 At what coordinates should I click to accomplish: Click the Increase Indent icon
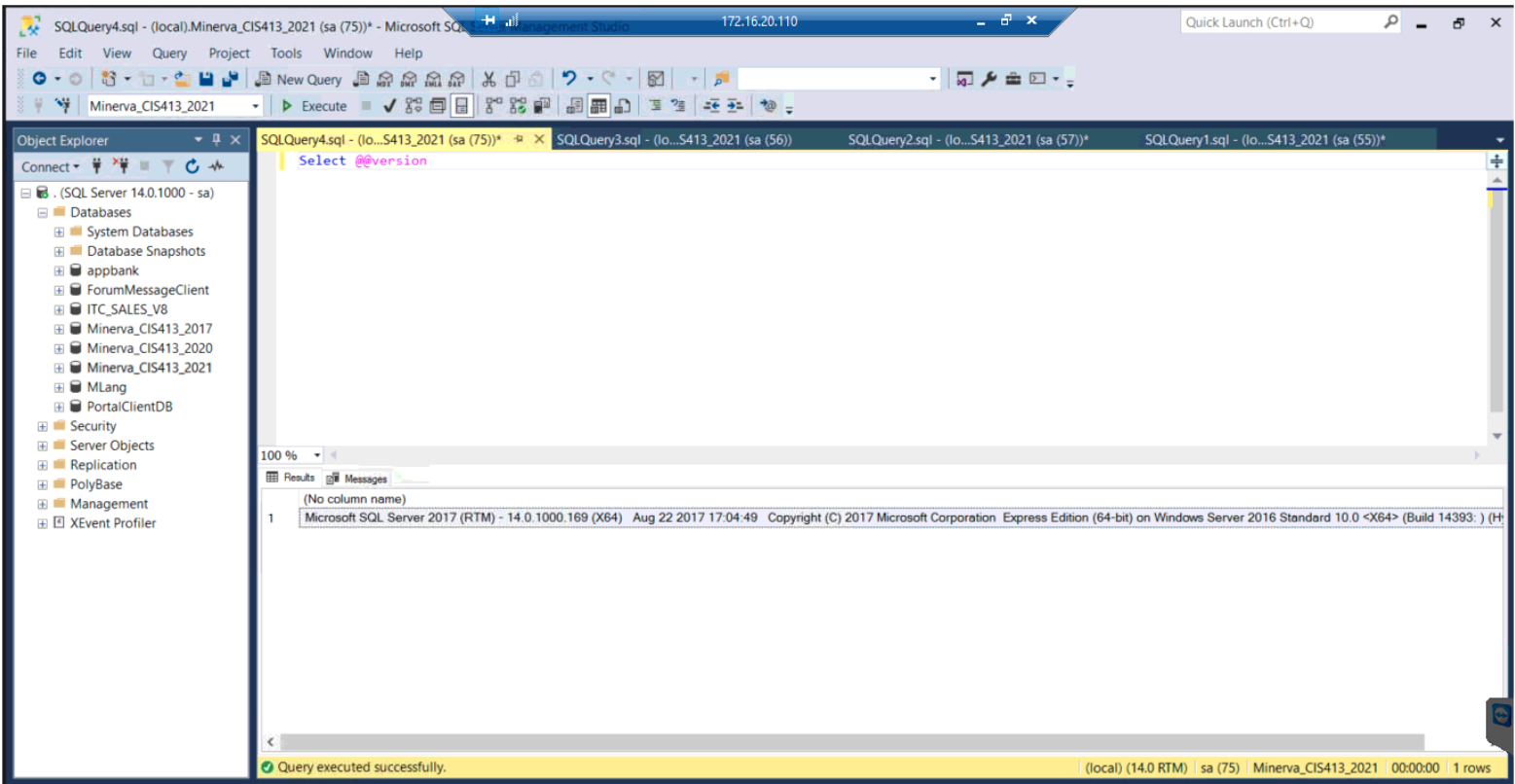735,106
